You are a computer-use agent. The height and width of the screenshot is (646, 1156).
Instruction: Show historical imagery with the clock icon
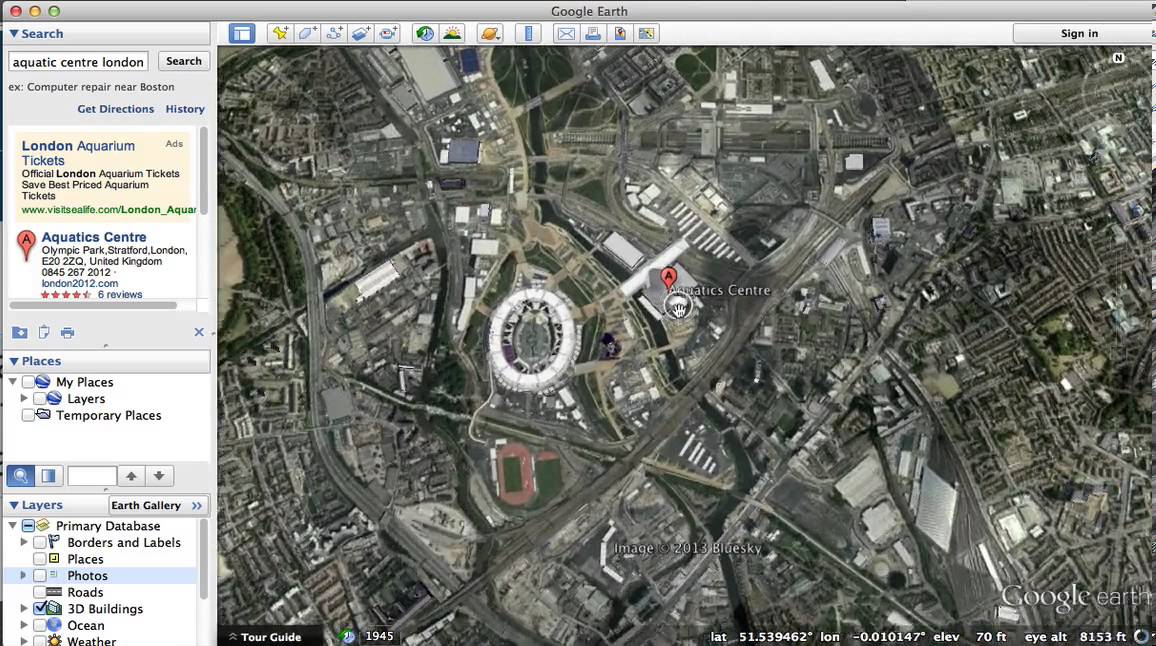(x=425, y=33)
